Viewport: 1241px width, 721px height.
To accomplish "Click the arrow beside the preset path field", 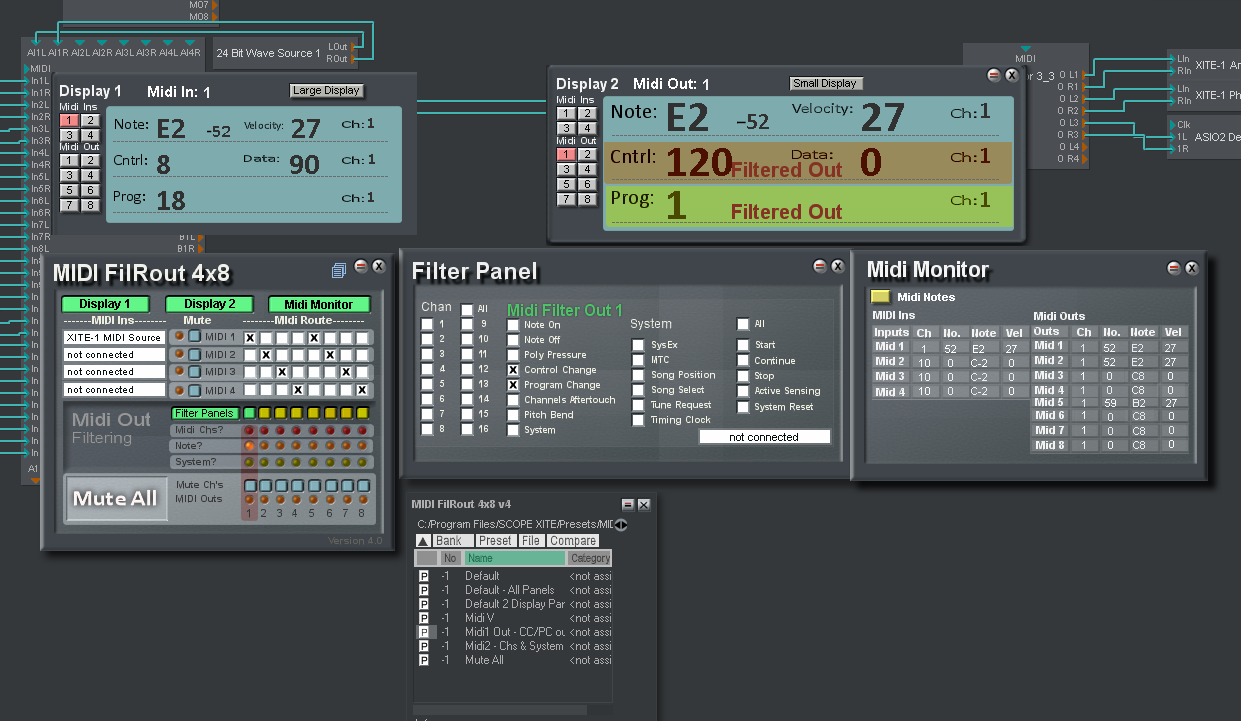I will tap(621, 525).
